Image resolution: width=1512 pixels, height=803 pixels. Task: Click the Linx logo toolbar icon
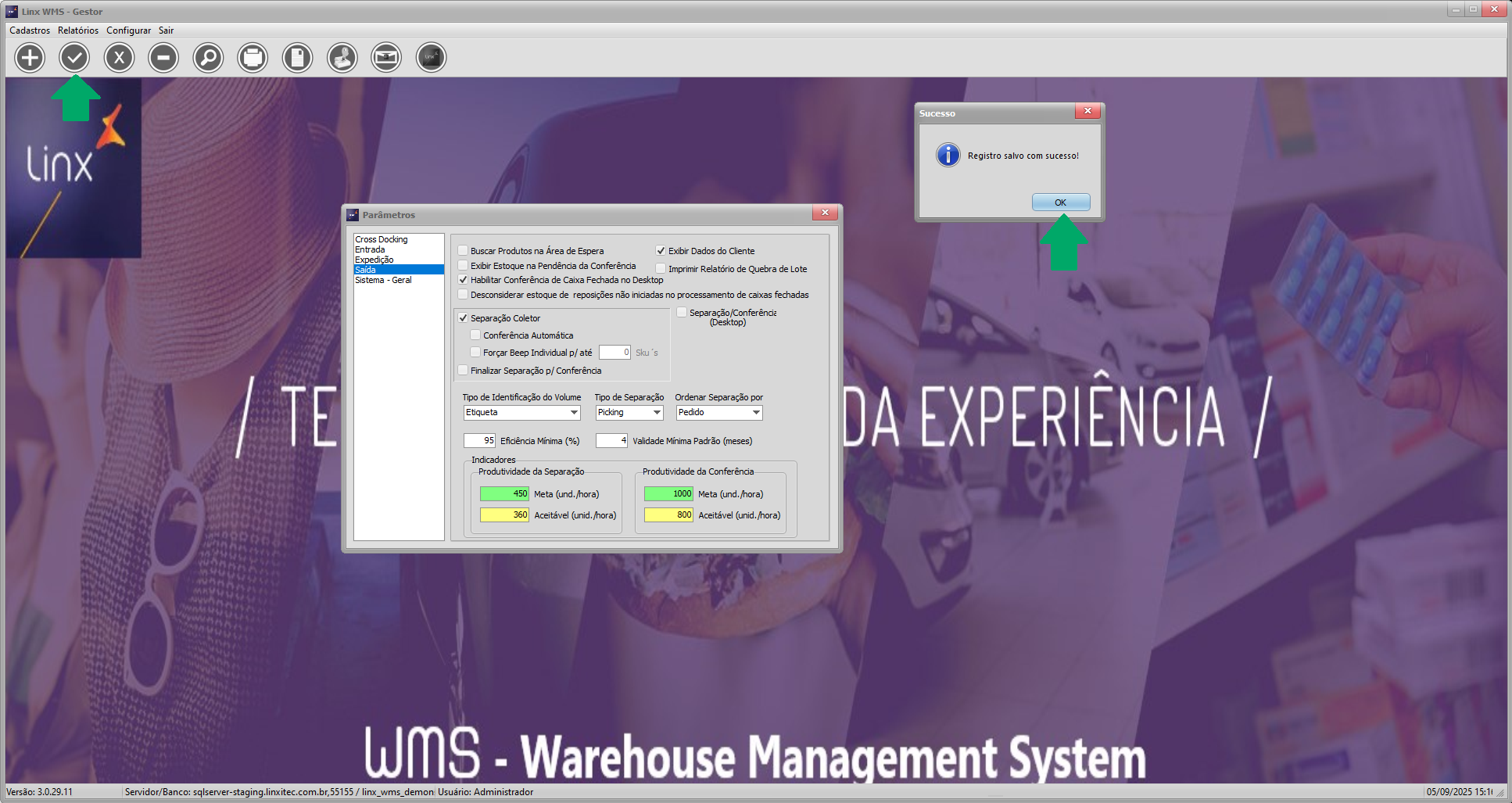(x=431, y=57)
